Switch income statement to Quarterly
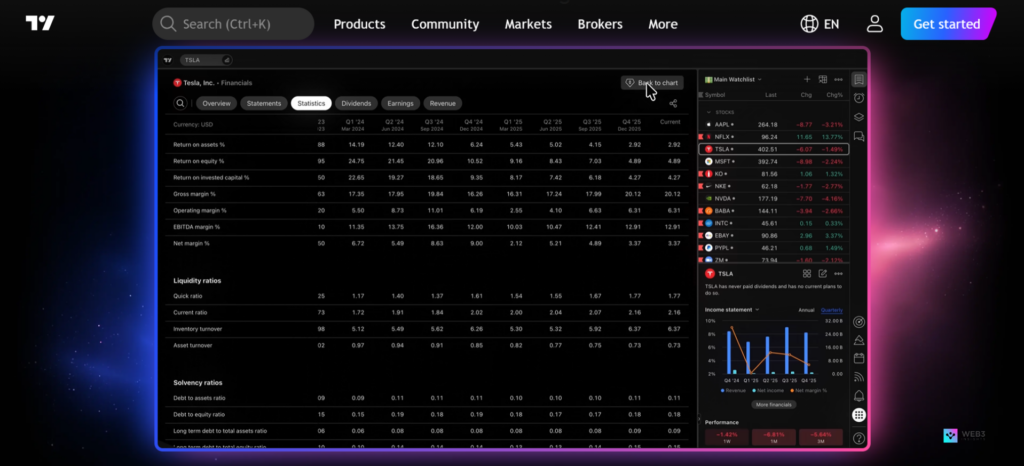1024x466 pixels. 831,310
